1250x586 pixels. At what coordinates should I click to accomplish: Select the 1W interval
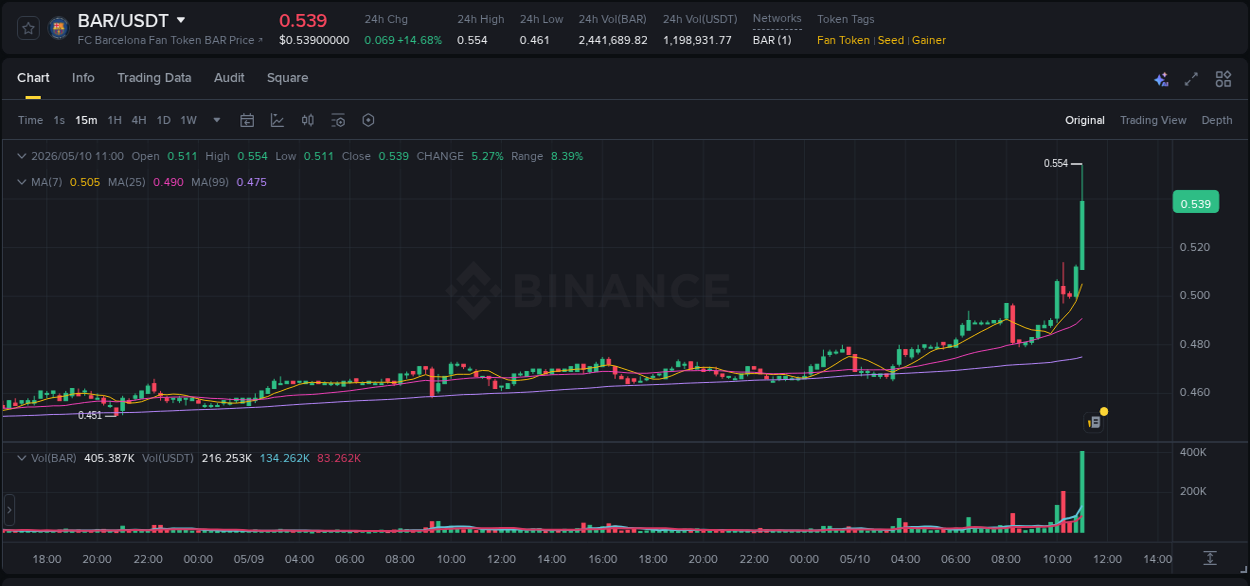tap(188, 120)
